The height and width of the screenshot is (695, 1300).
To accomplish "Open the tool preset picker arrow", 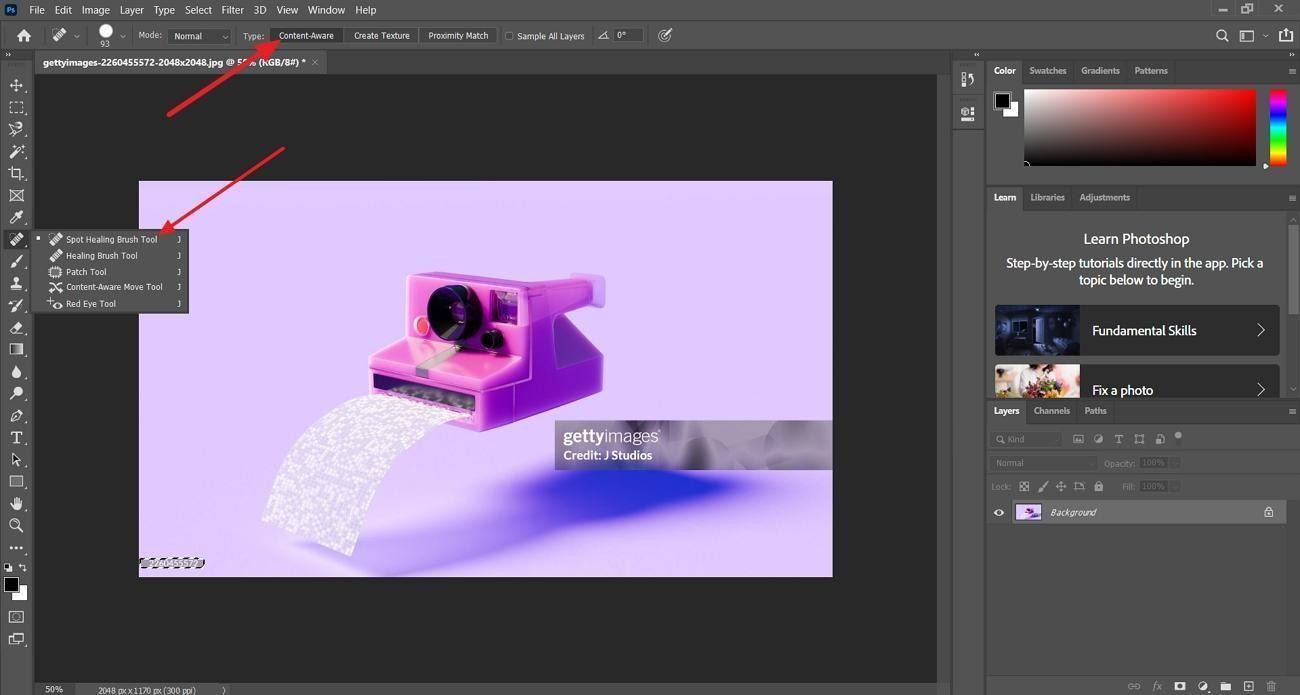I will coord(77,36).
